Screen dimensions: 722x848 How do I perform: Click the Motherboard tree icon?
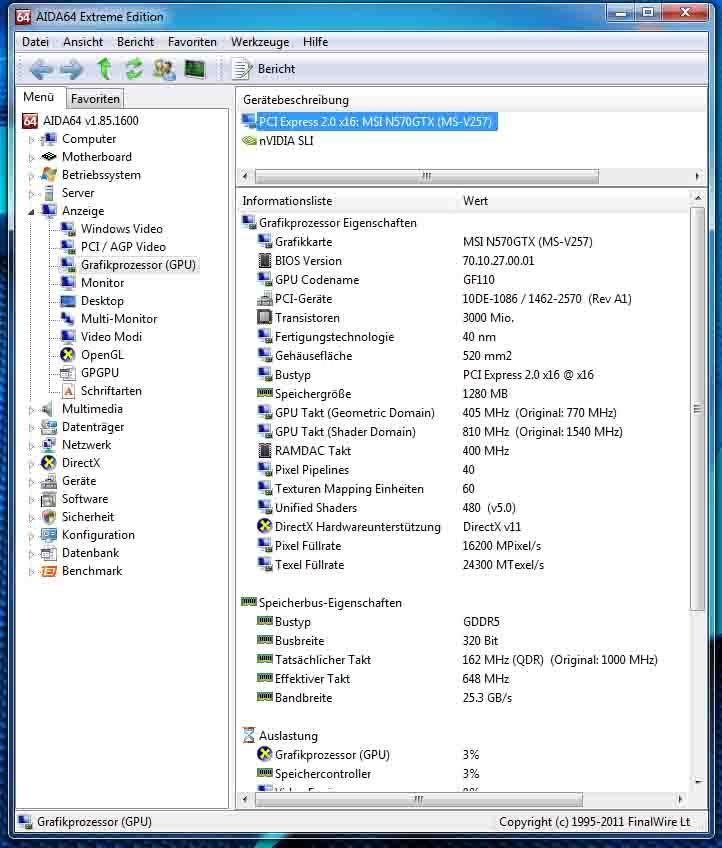[x=49, y=157]
